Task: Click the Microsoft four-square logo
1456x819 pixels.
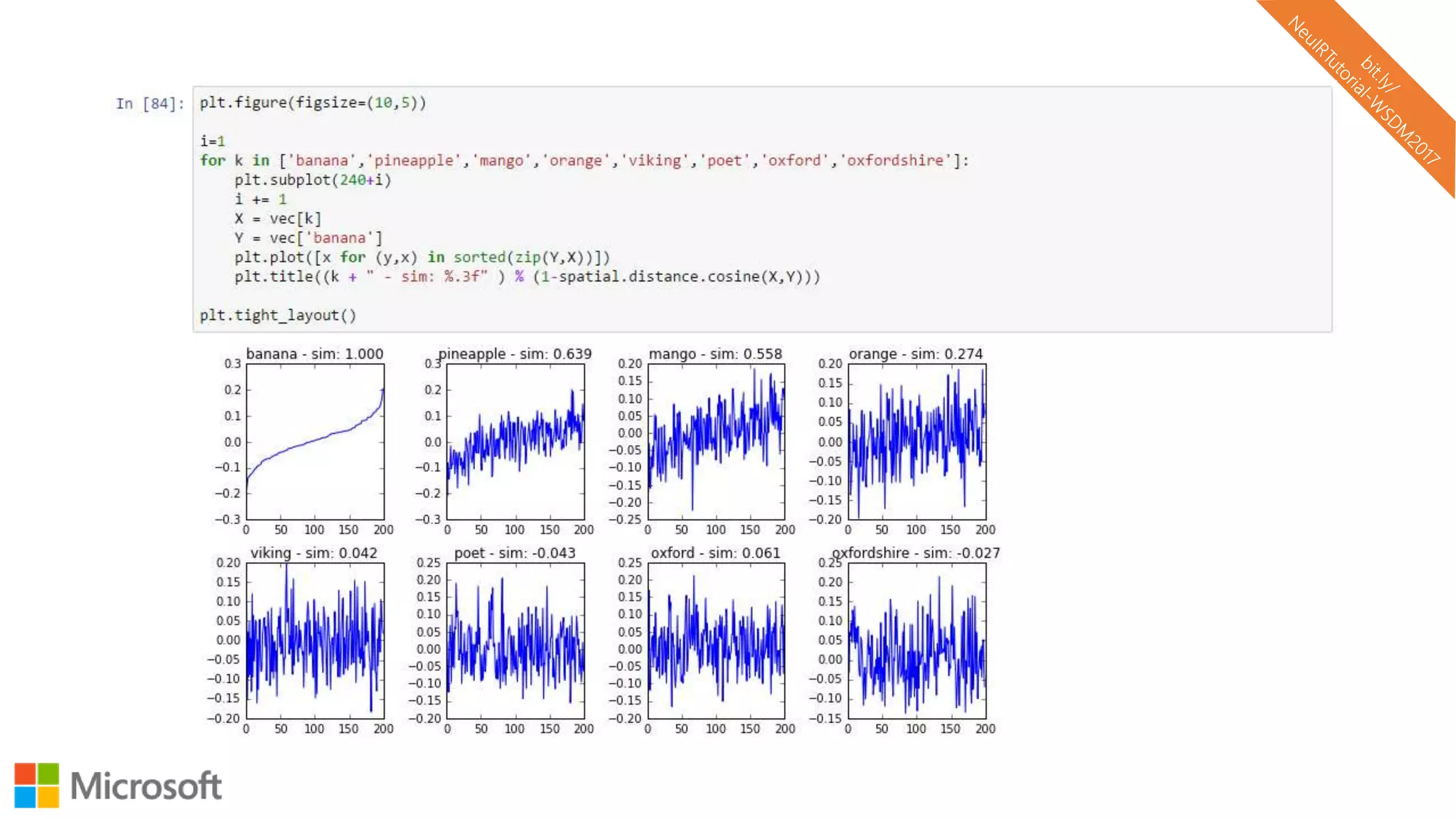Action: (36, 785)
